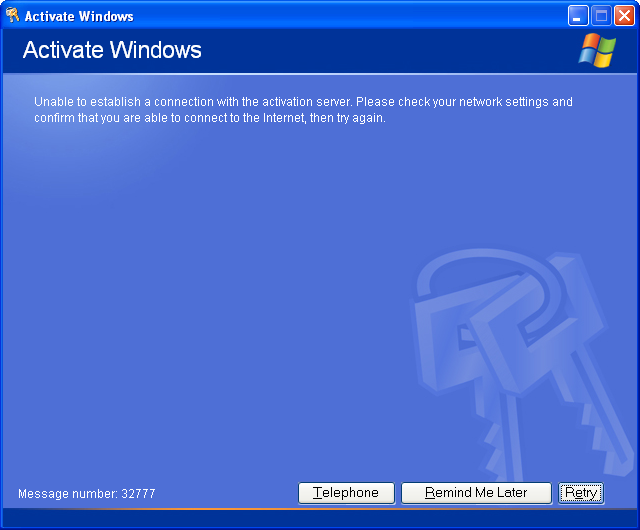Screen dimensions: 640x530
Task: Click the Telephone button
Action: (x=346, y=493)
